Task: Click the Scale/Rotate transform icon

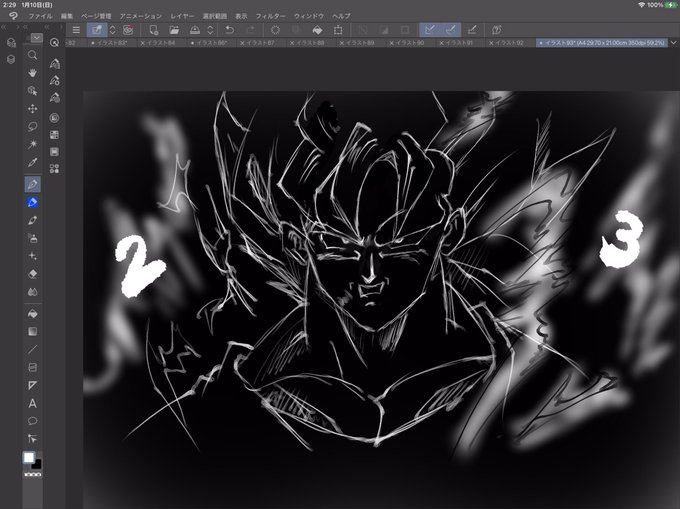Action: click(x=338, y=29)
